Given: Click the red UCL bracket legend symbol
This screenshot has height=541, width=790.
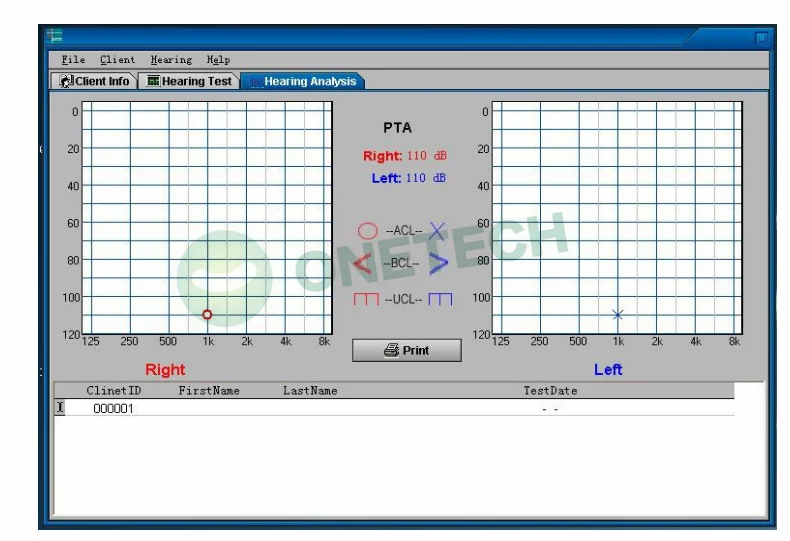Looking at the screenshot, I should click(x=366, y=299).
